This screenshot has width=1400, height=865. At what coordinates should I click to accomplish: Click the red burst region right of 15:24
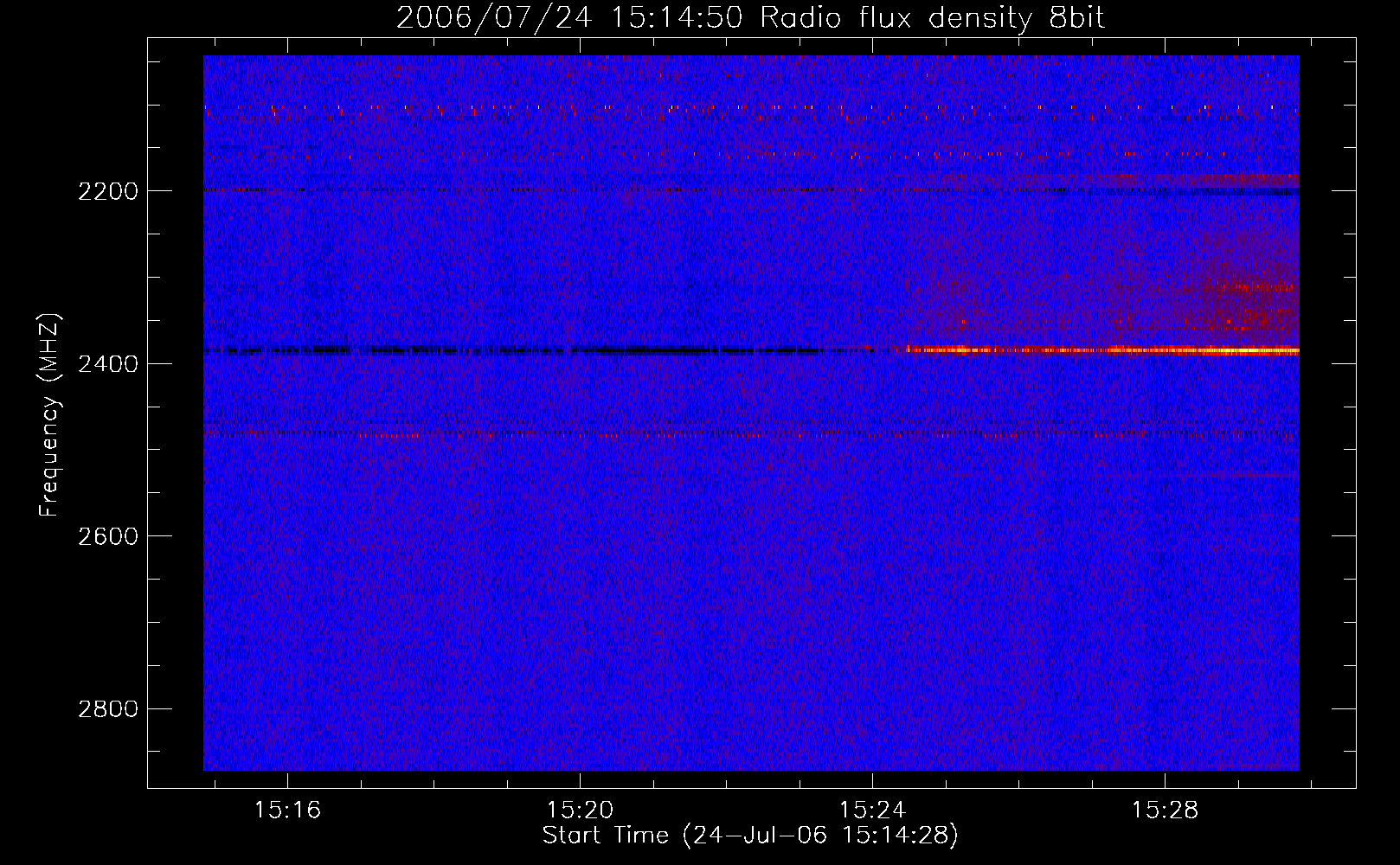(1103, 277)
